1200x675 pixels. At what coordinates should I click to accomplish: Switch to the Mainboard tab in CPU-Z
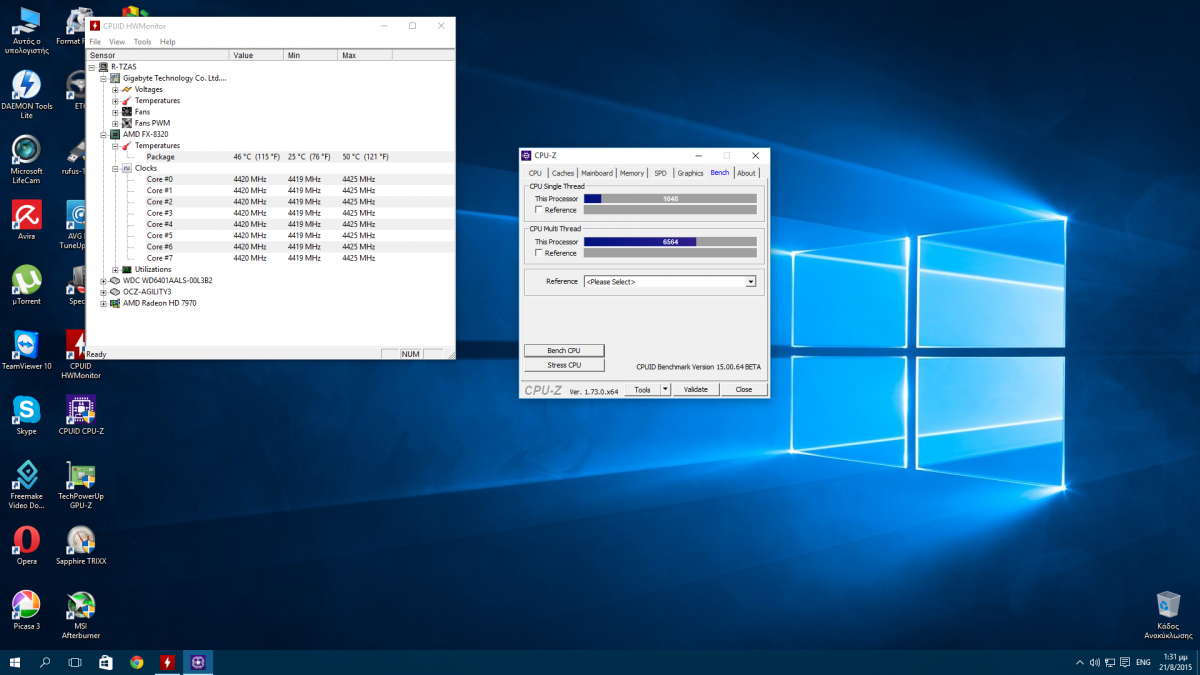[597, 173]
